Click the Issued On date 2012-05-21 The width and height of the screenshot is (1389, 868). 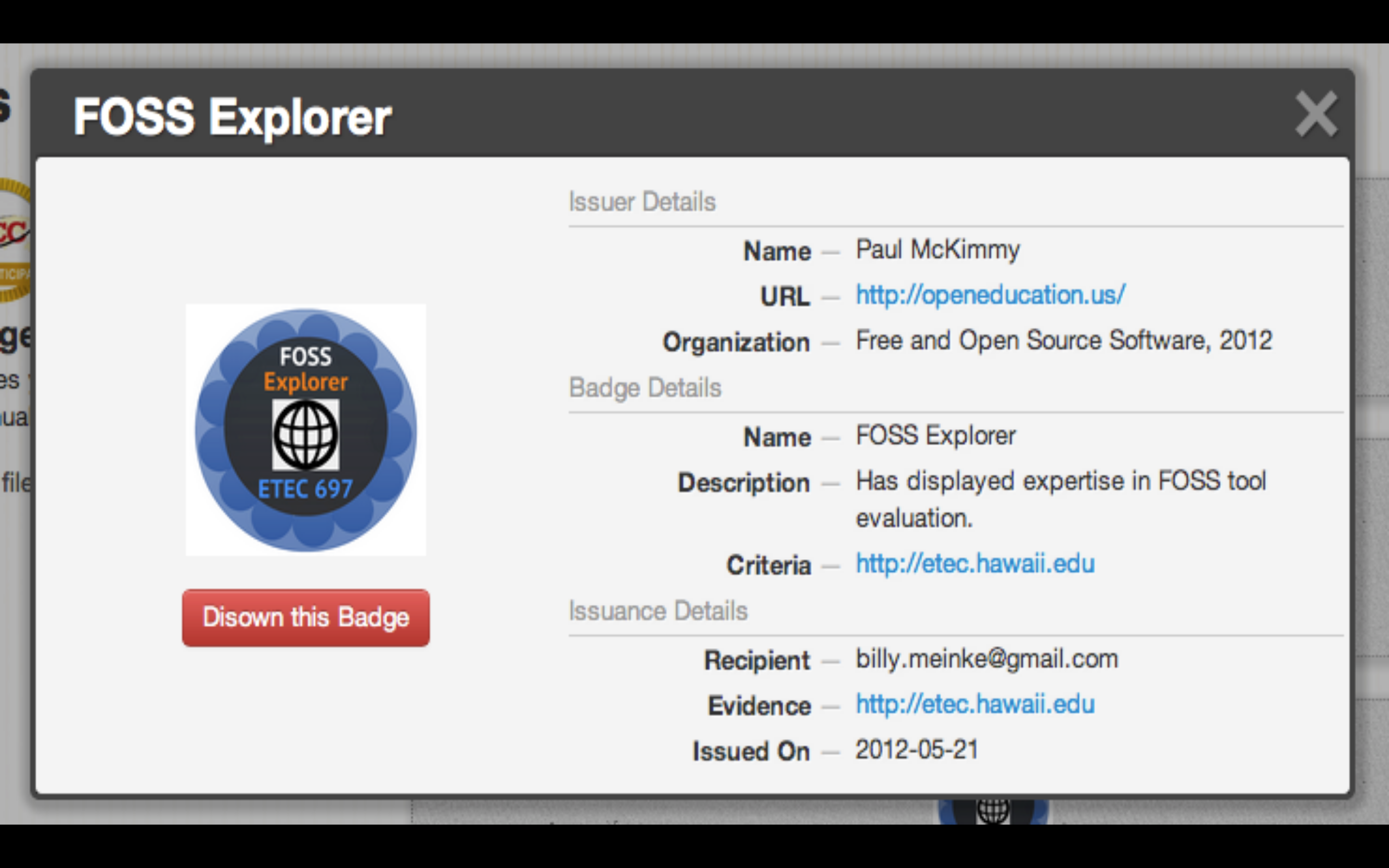coord(915,749)
